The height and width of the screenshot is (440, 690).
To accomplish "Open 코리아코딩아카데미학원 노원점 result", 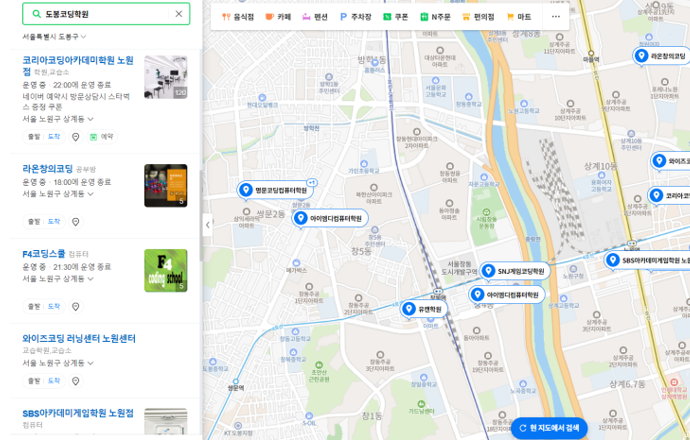I will click(78, 65).
